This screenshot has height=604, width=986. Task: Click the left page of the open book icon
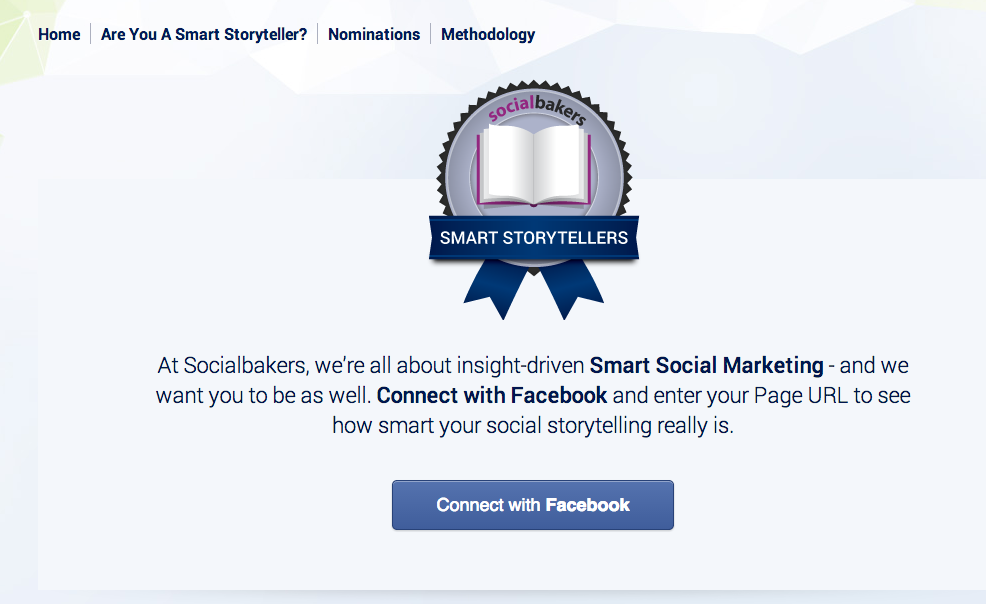tap(508, 162)
